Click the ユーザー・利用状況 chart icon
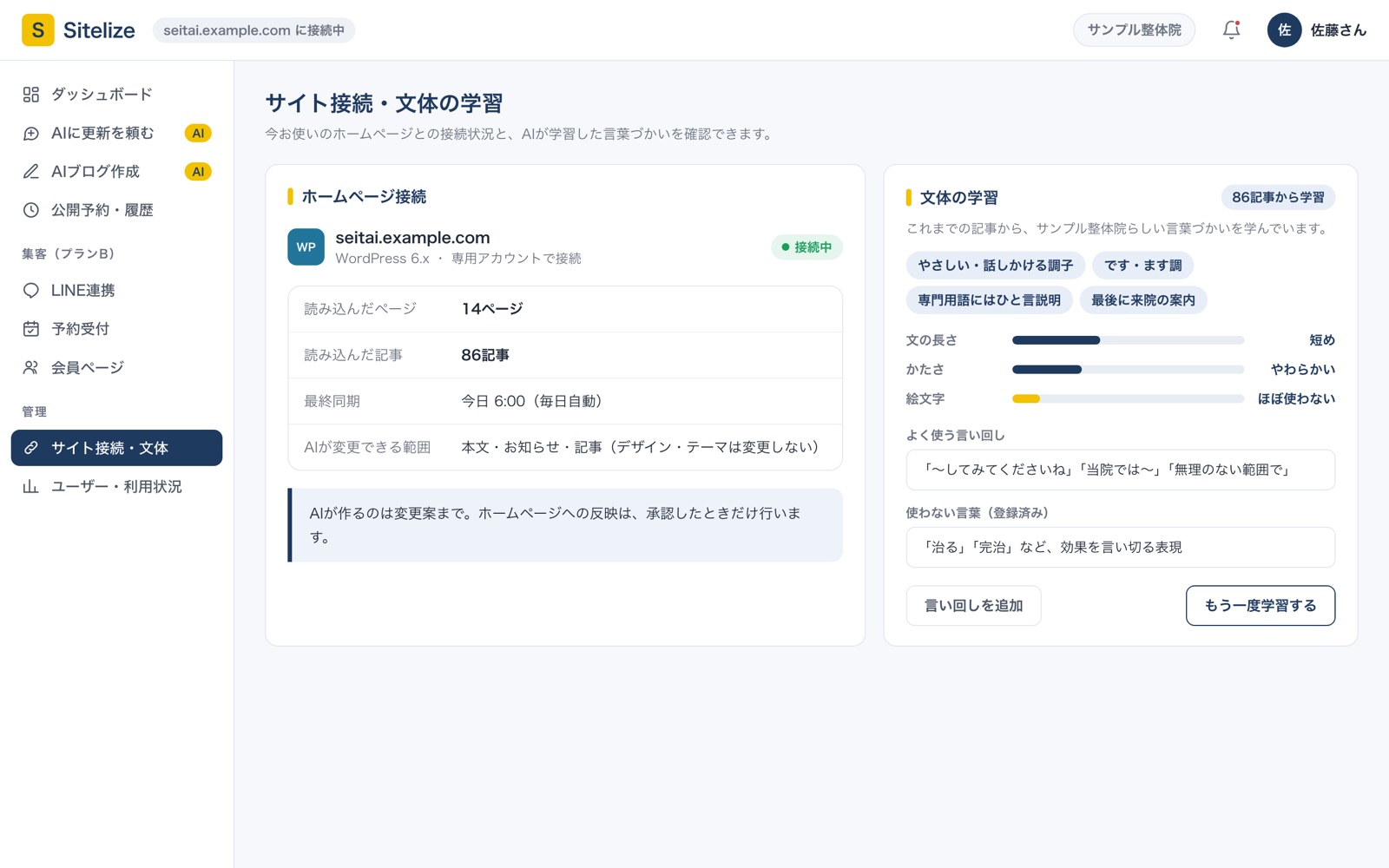The image size is (1389, 868). [31, 487]
